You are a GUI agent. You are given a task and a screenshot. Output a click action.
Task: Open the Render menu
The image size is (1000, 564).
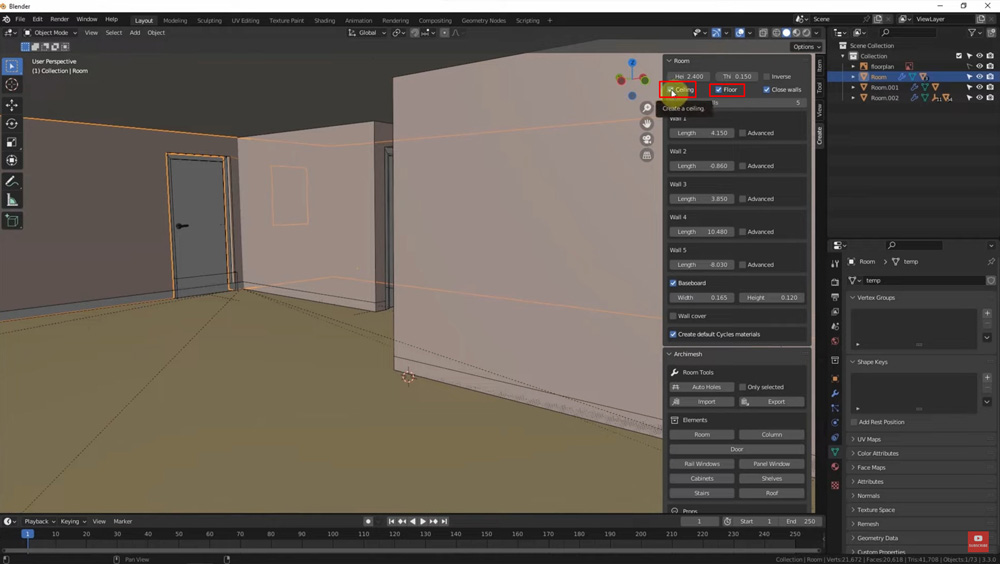59,20
